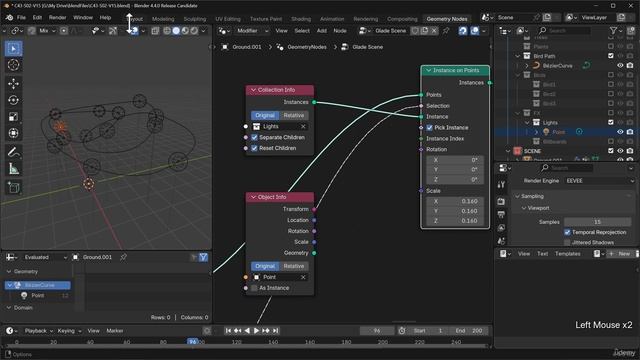Uncheck the Pick Instance option
640x360 pixels.
pos(429,128)
